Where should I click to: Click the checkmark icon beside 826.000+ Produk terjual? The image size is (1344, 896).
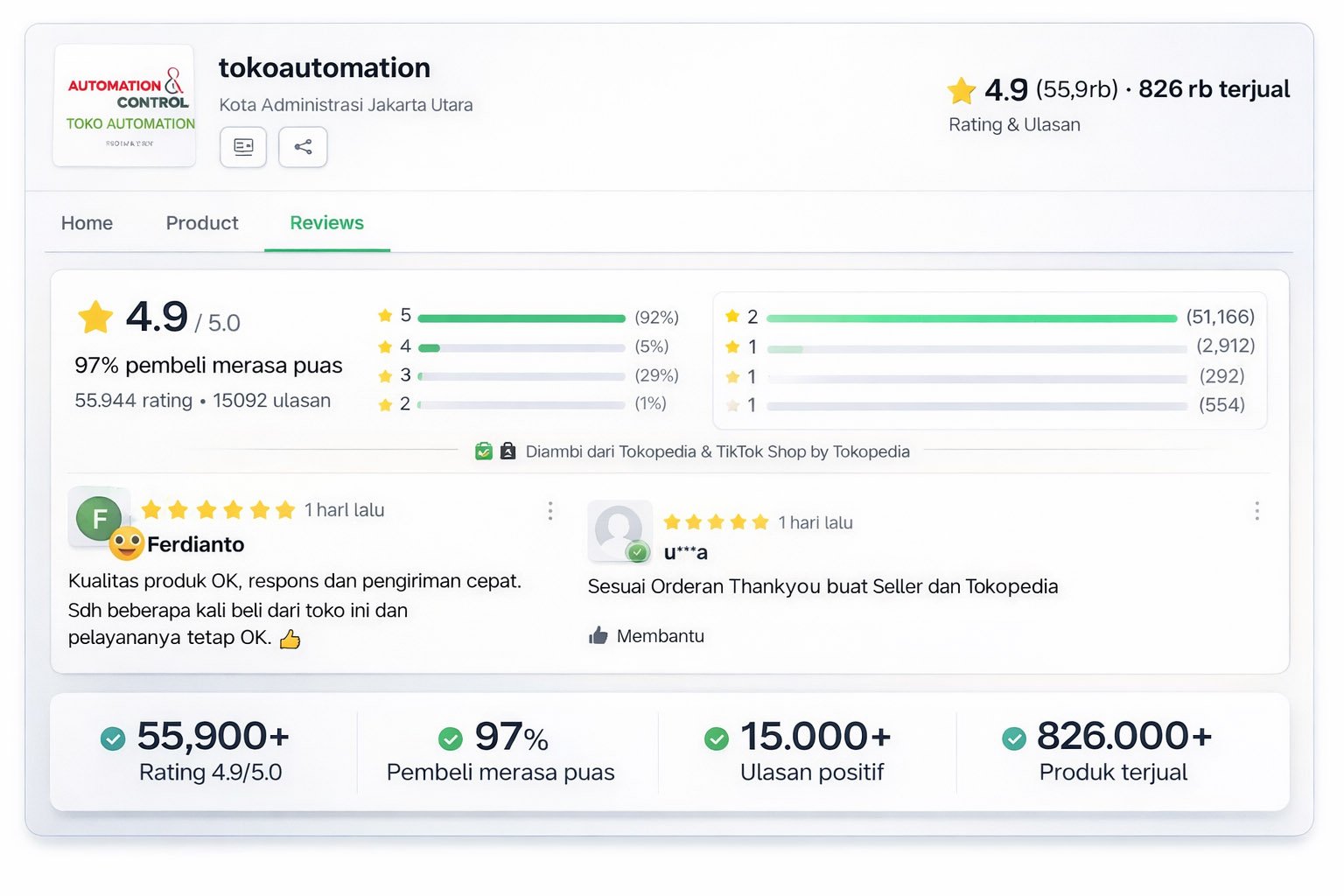click(1015, 738)
